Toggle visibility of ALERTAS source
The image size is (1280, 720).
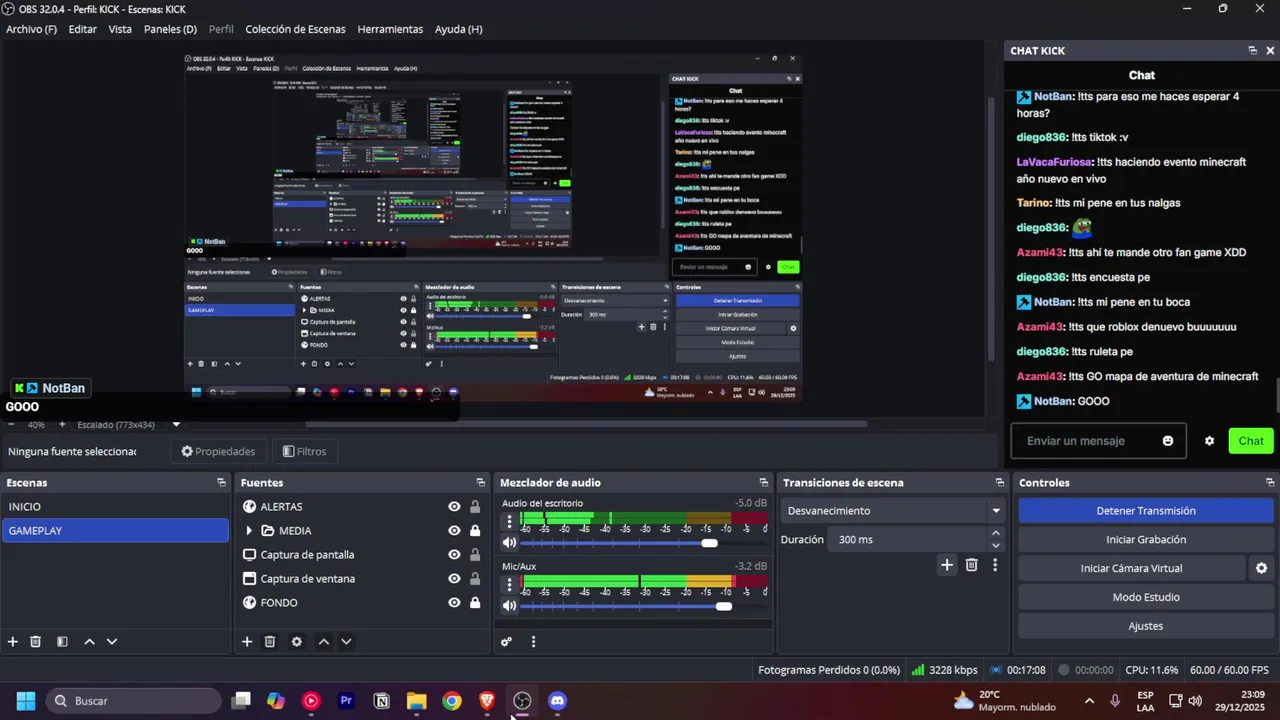click(454, 507)
